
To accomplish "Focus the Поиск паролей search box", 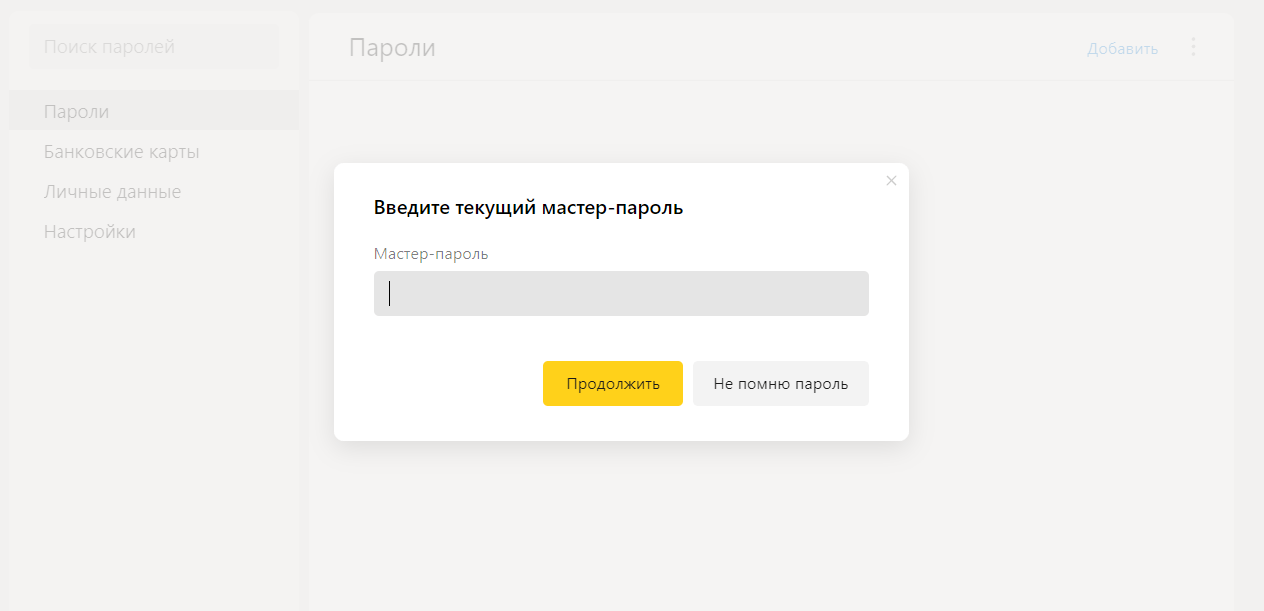I will point(154,47).
